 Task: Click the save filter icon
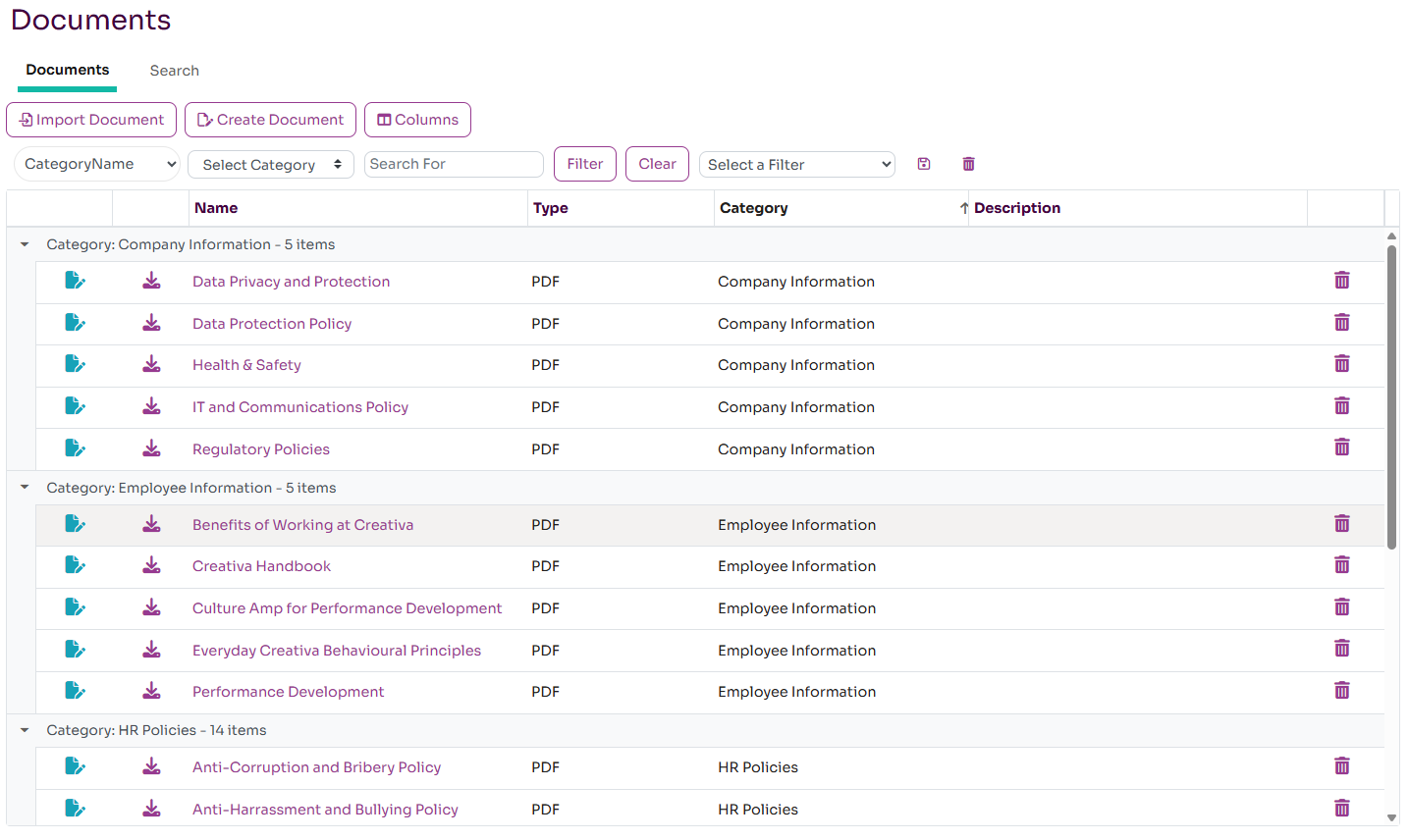click(924, 164)
